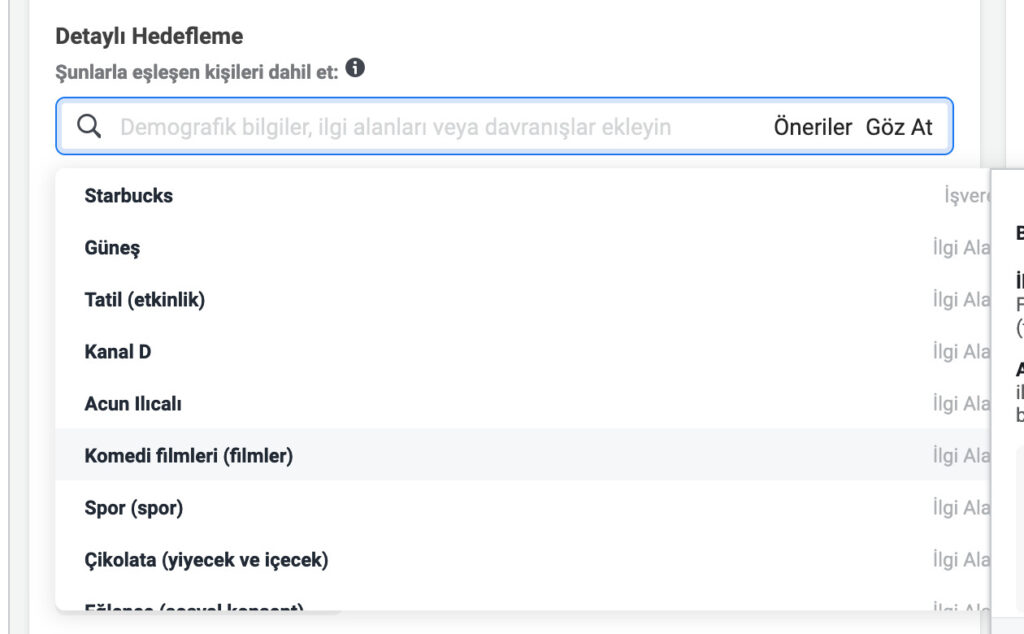Screen dimensions: 1024x634
Task: Click the category label on the Kanal D row
Action: (x=960, y=352)
